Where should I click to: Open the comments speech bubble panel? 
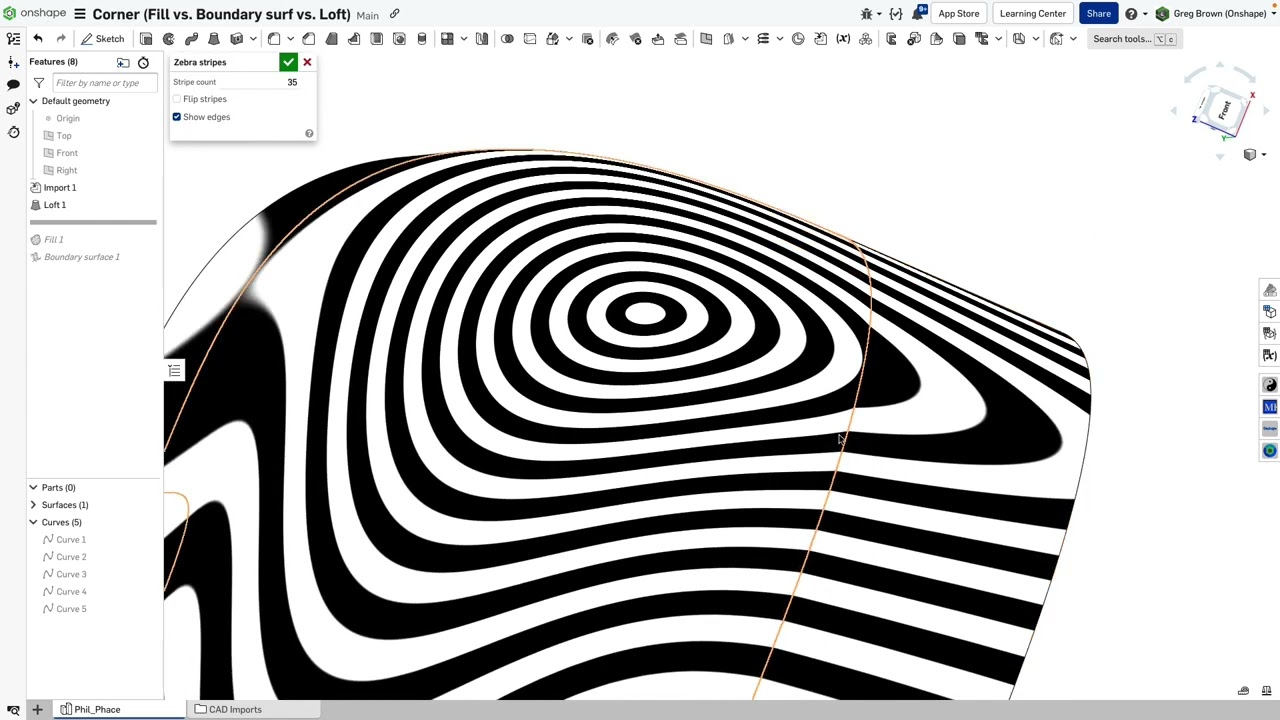point(13,85)
